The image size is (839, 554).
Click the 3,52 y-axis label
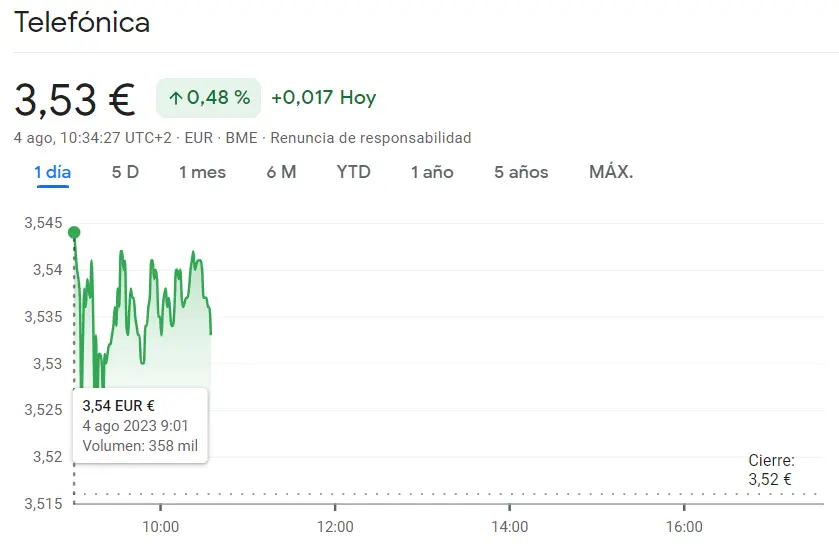tap(48, 457)
